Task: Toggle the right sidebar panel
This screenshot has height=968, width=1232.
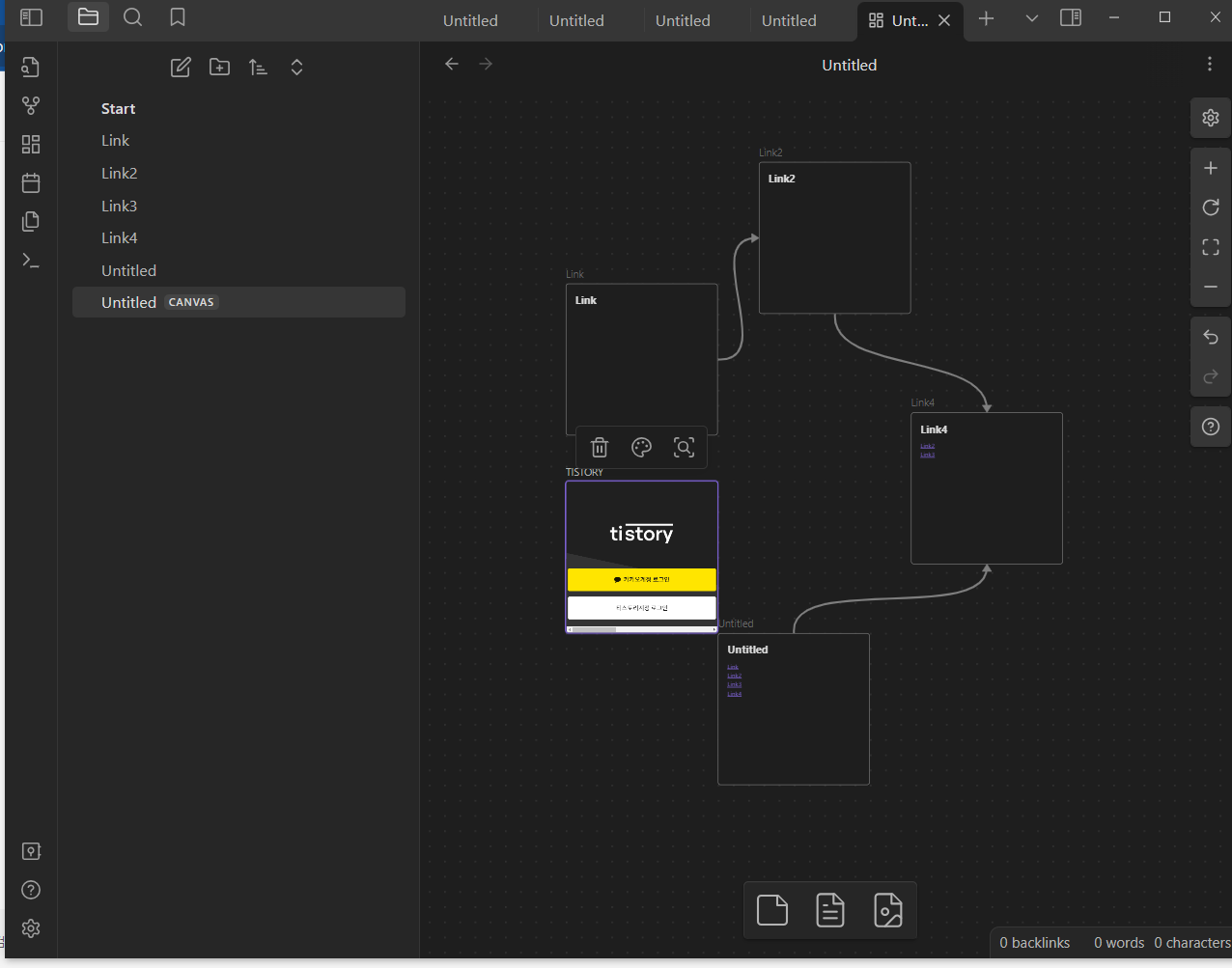Action: point(1071,17)
